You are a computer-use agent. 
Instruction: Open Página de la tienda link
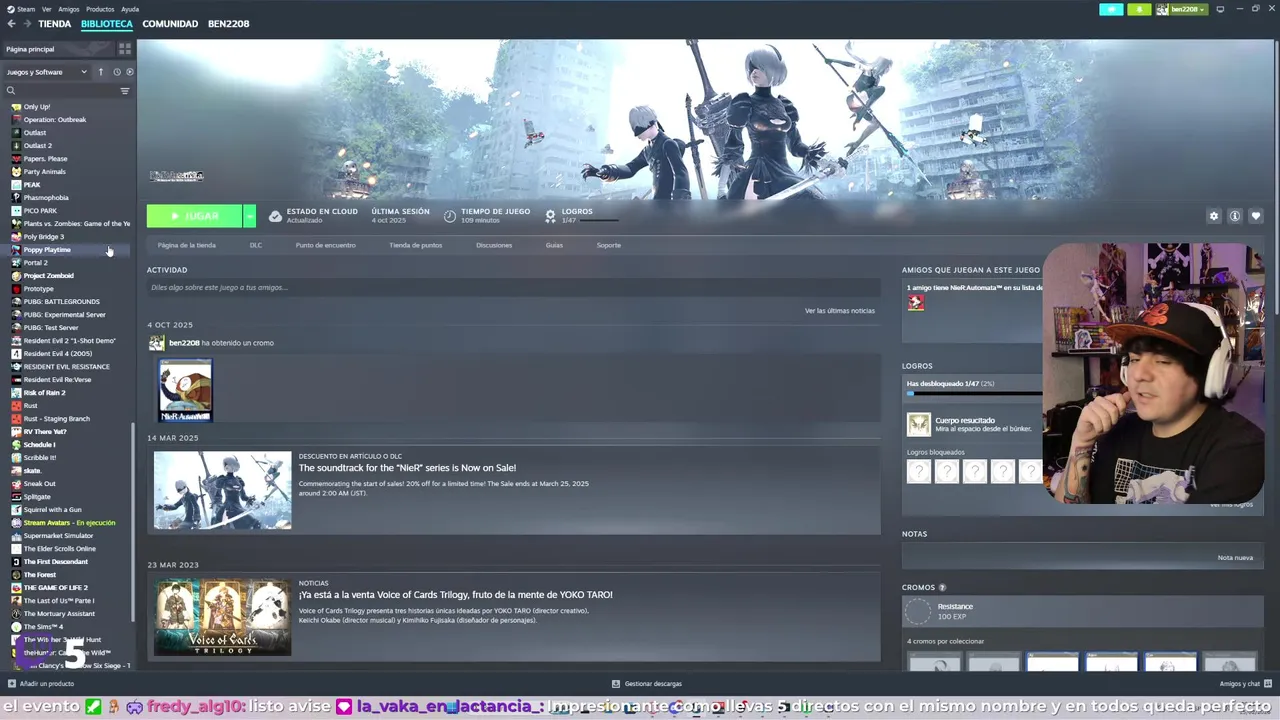(x=187, y=245)
